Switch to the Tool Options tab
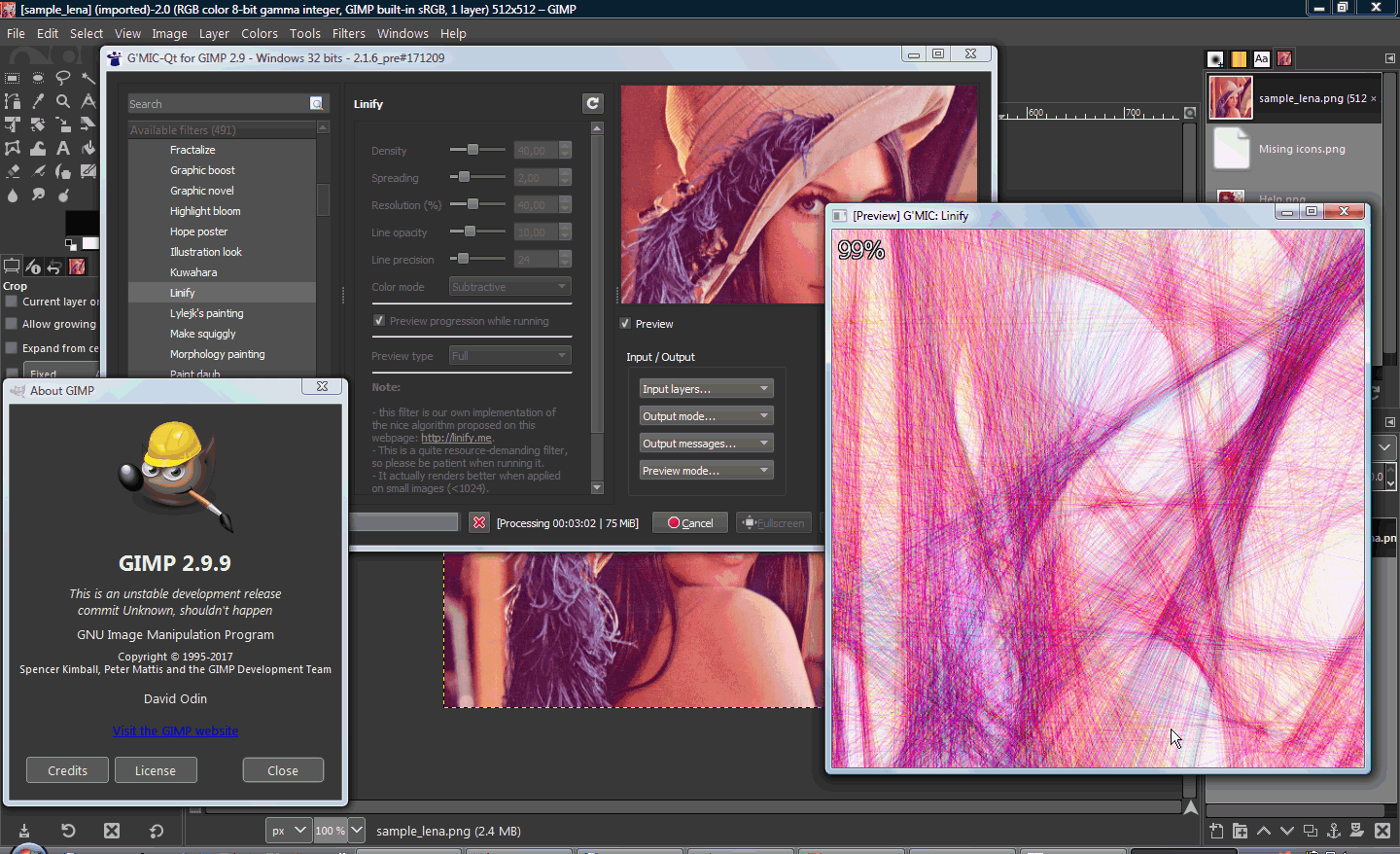This screenshot has width=1400, height=854. pyautogui.click(x=12, y=266)
